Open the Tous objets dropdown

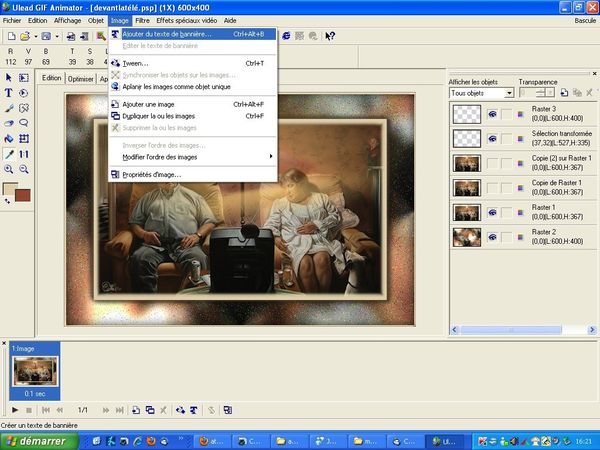[x=509, y=93]
